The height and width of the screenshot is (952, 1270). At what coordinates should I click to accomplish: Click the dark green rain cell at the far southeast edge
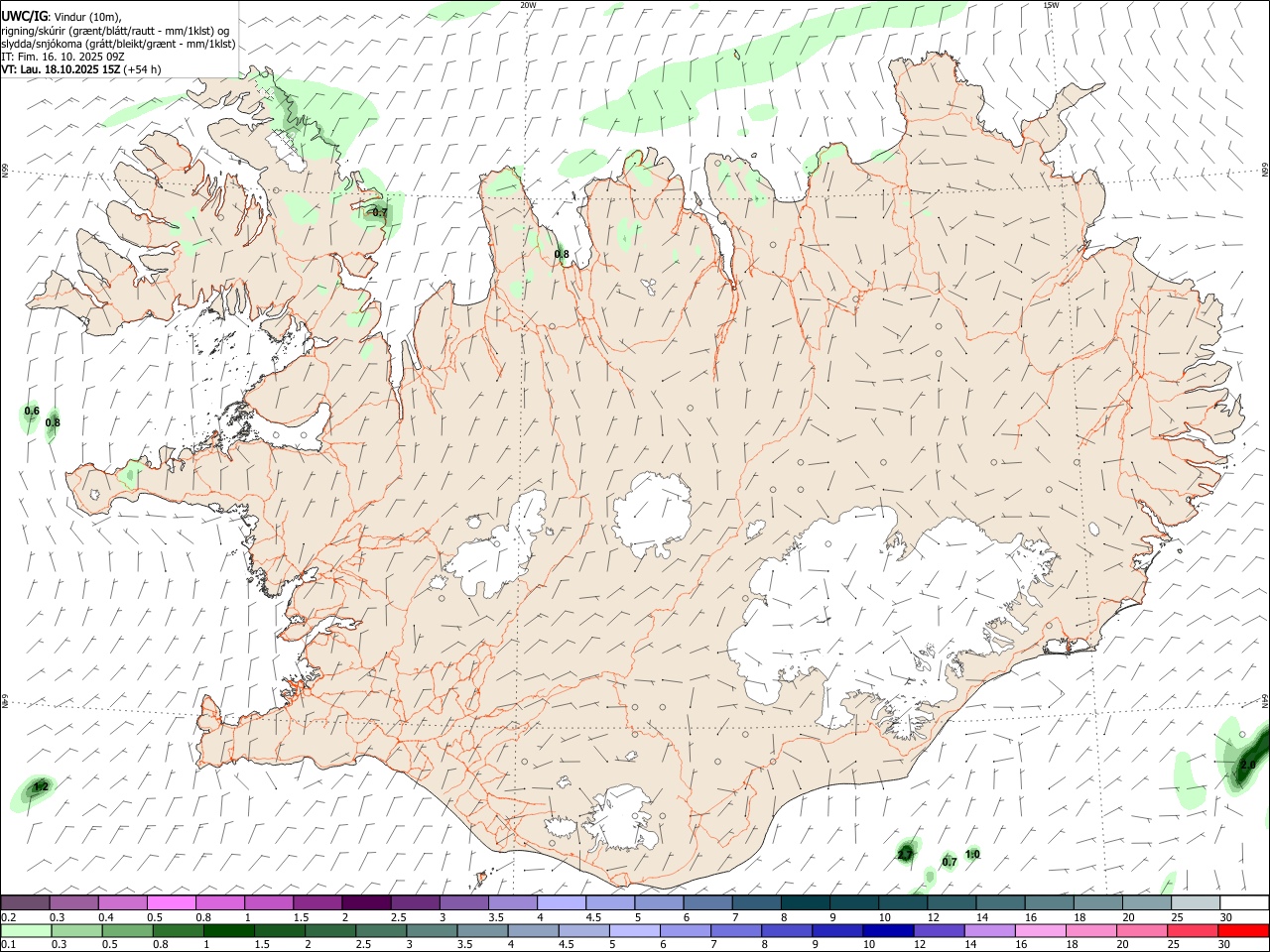coord(1248,762)
